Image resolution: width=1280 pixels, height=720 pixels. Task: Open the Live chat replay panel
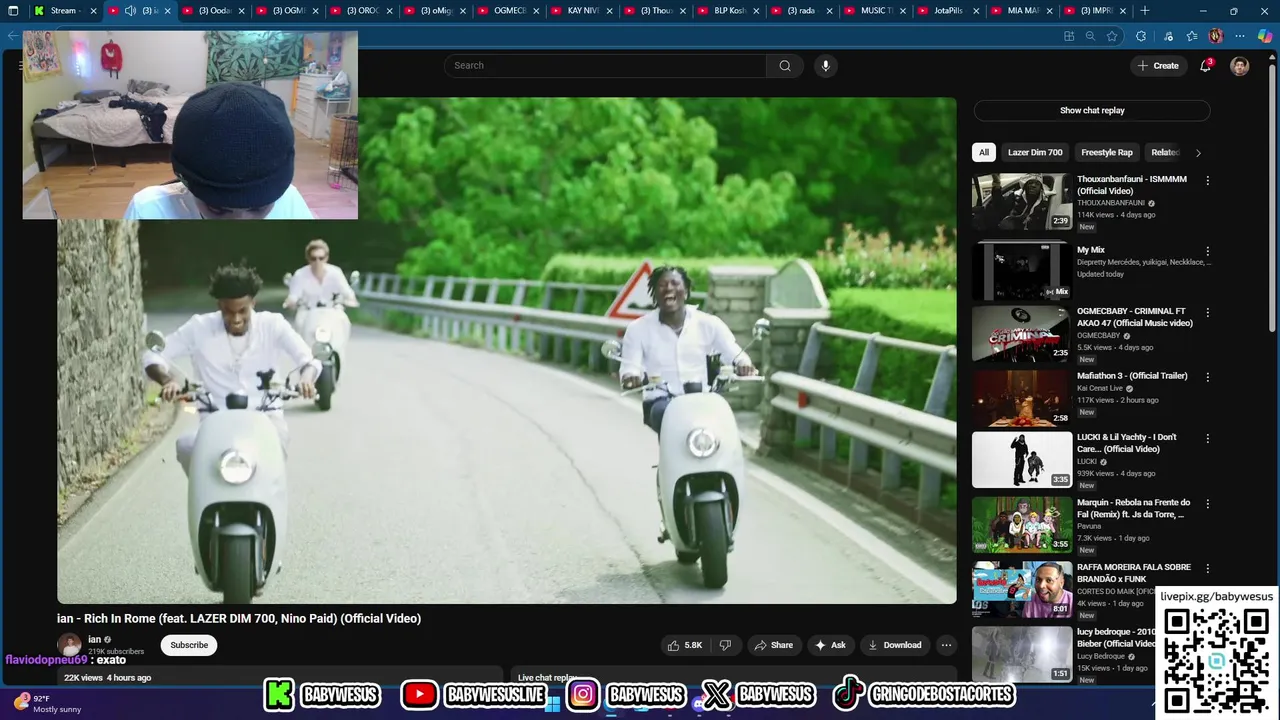pyautogui.click(x=736, y=677)
